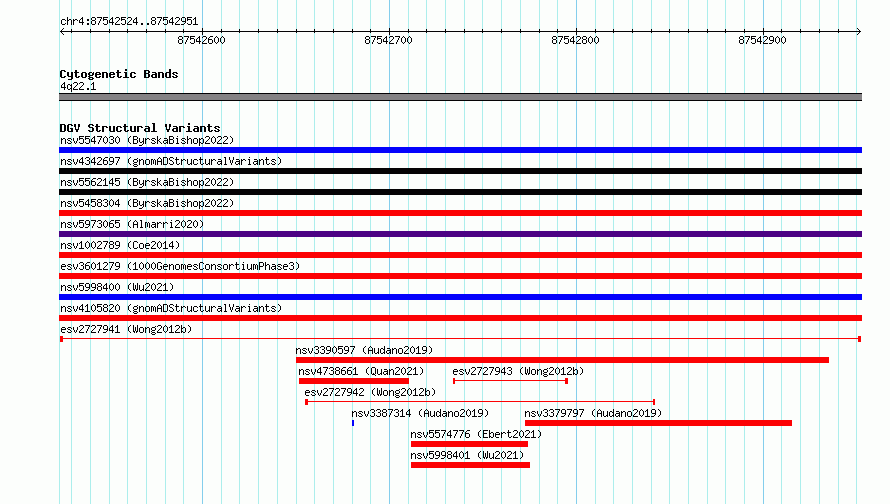Click the ruler's left arrowhead
The height and width of the screenshot is (504, 890).
pos(62,32)
